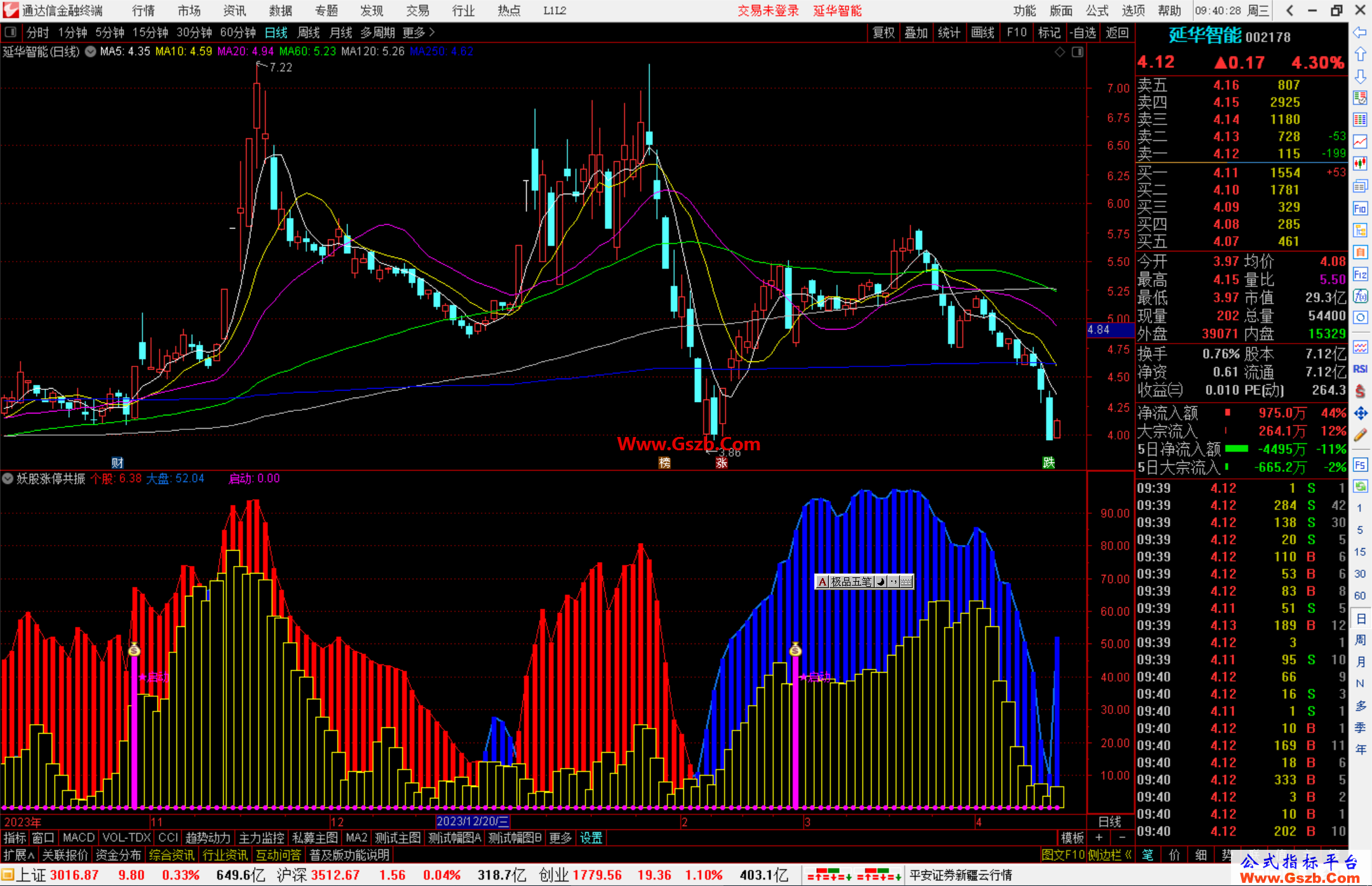
Task: Open the 更多 indicator list in the bottom tab bar
Action: tap(560, 838)
